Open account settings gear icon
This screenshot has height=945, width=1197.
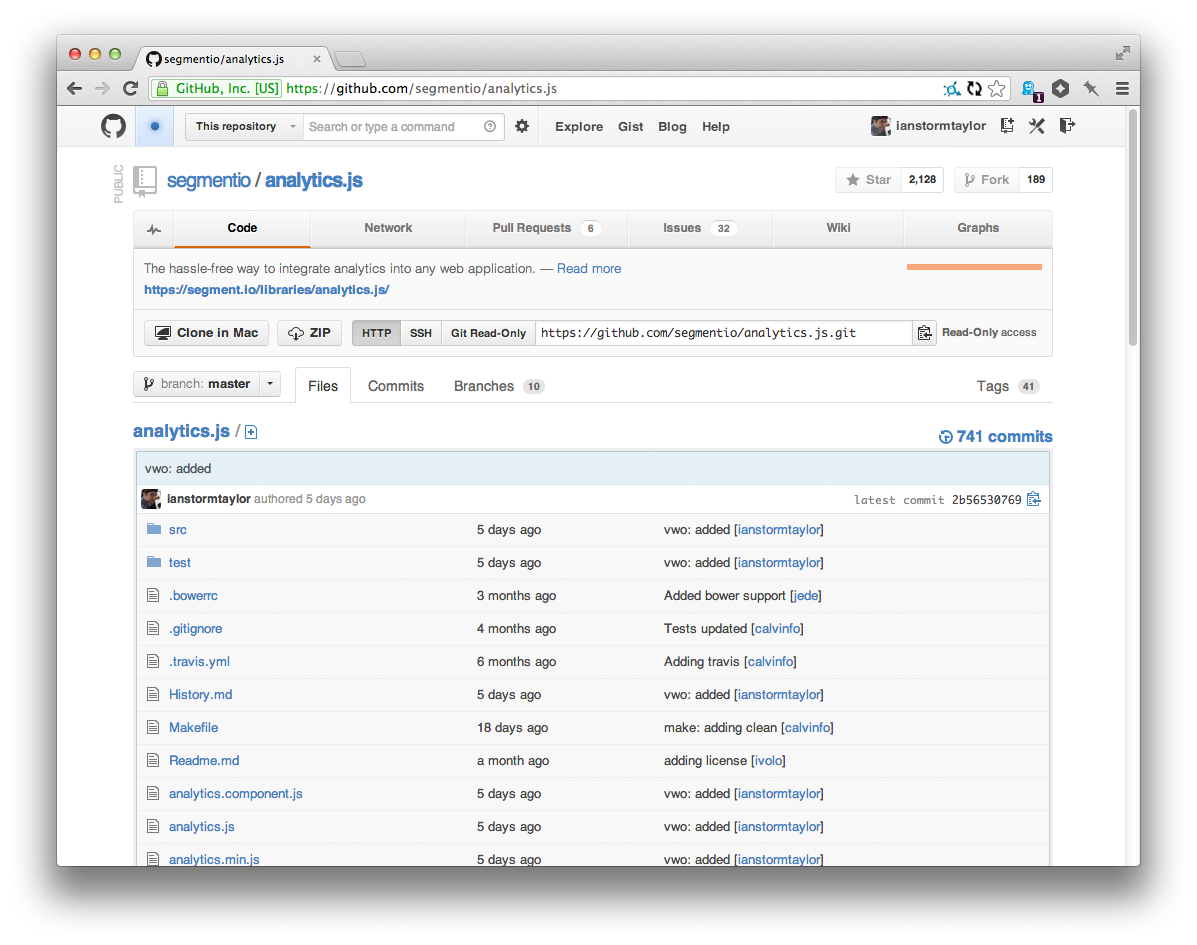point(522,126)
